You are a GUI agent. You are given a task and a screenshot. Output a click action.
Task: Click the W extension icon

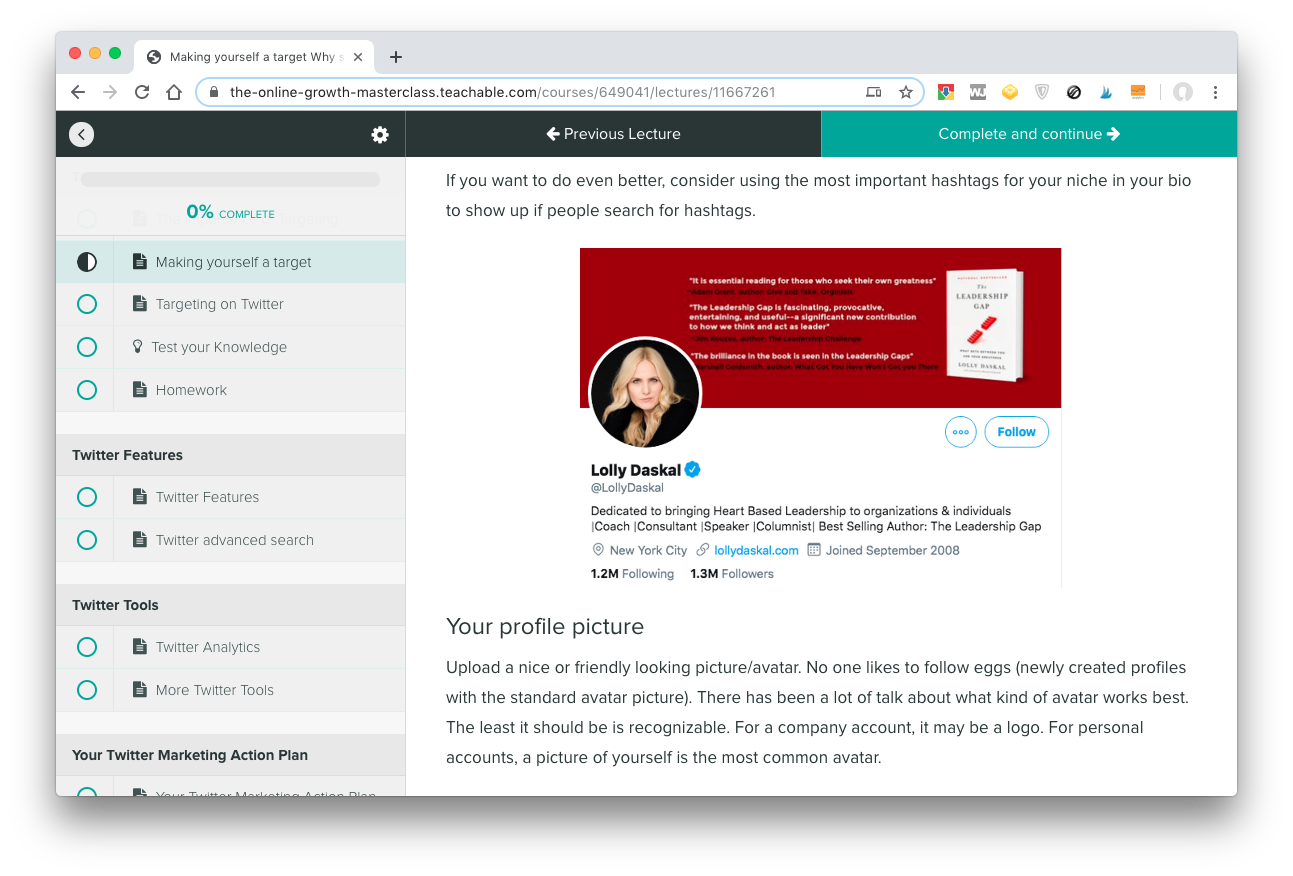978,92
